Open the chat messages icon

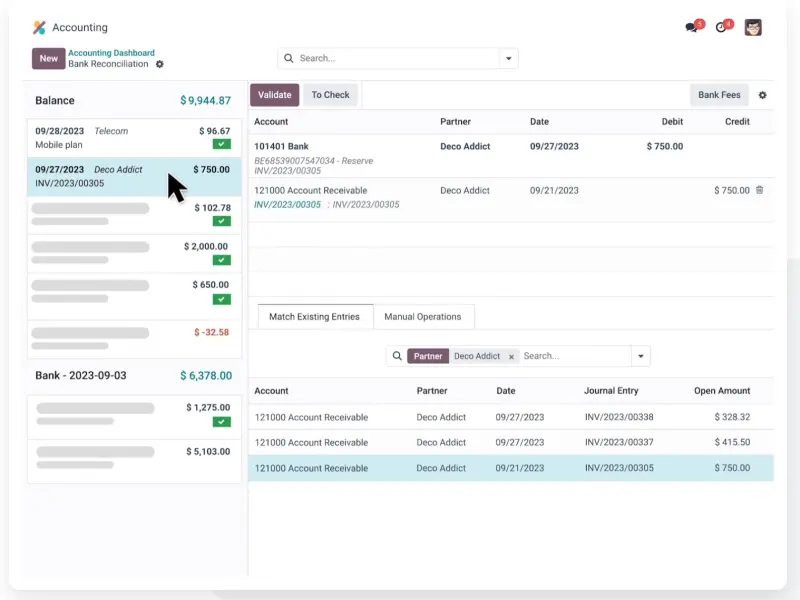[692, 27]
